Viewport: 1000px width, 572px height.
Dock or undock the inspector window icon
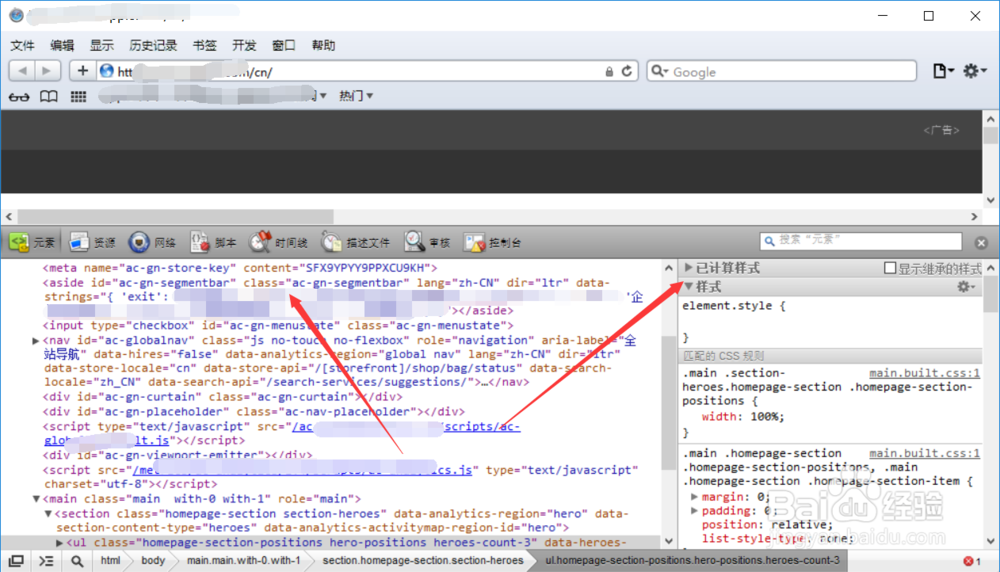16,561
